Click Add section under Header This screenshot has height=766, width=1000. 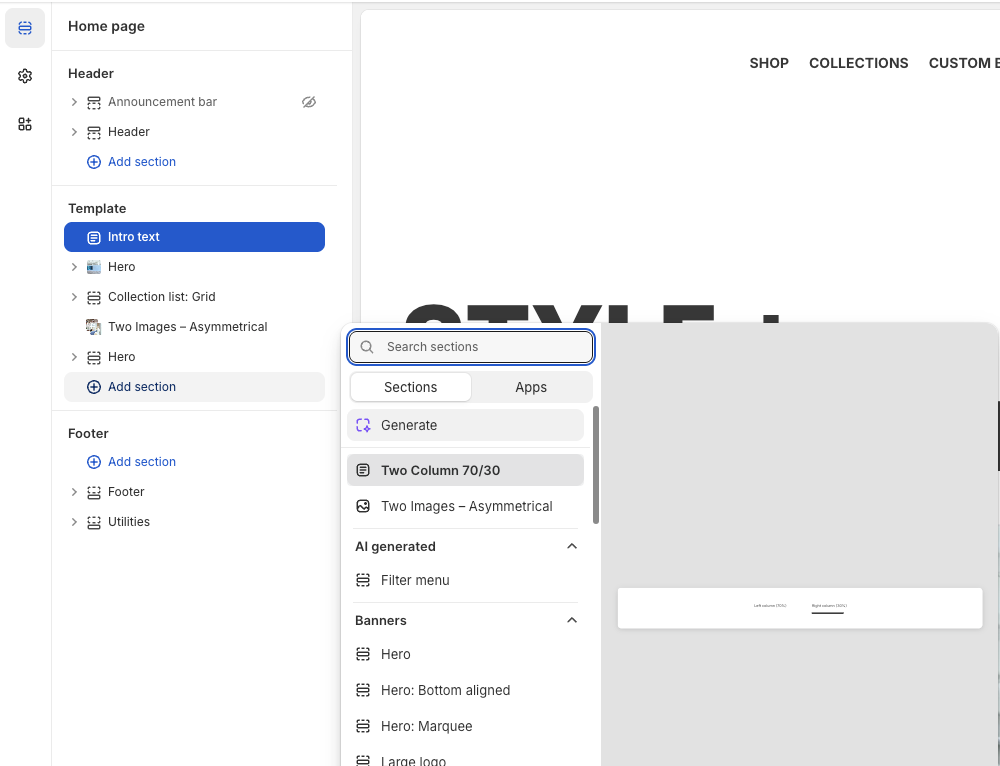(141, 162)
